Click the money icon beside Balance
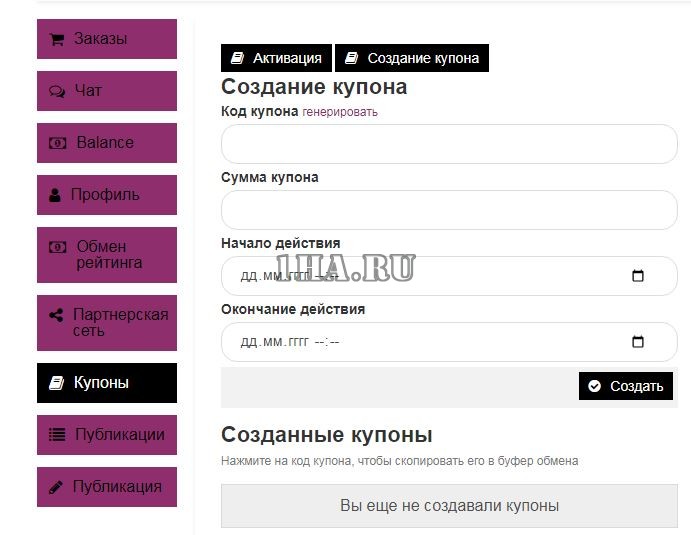691x535 pixels. 58,143
